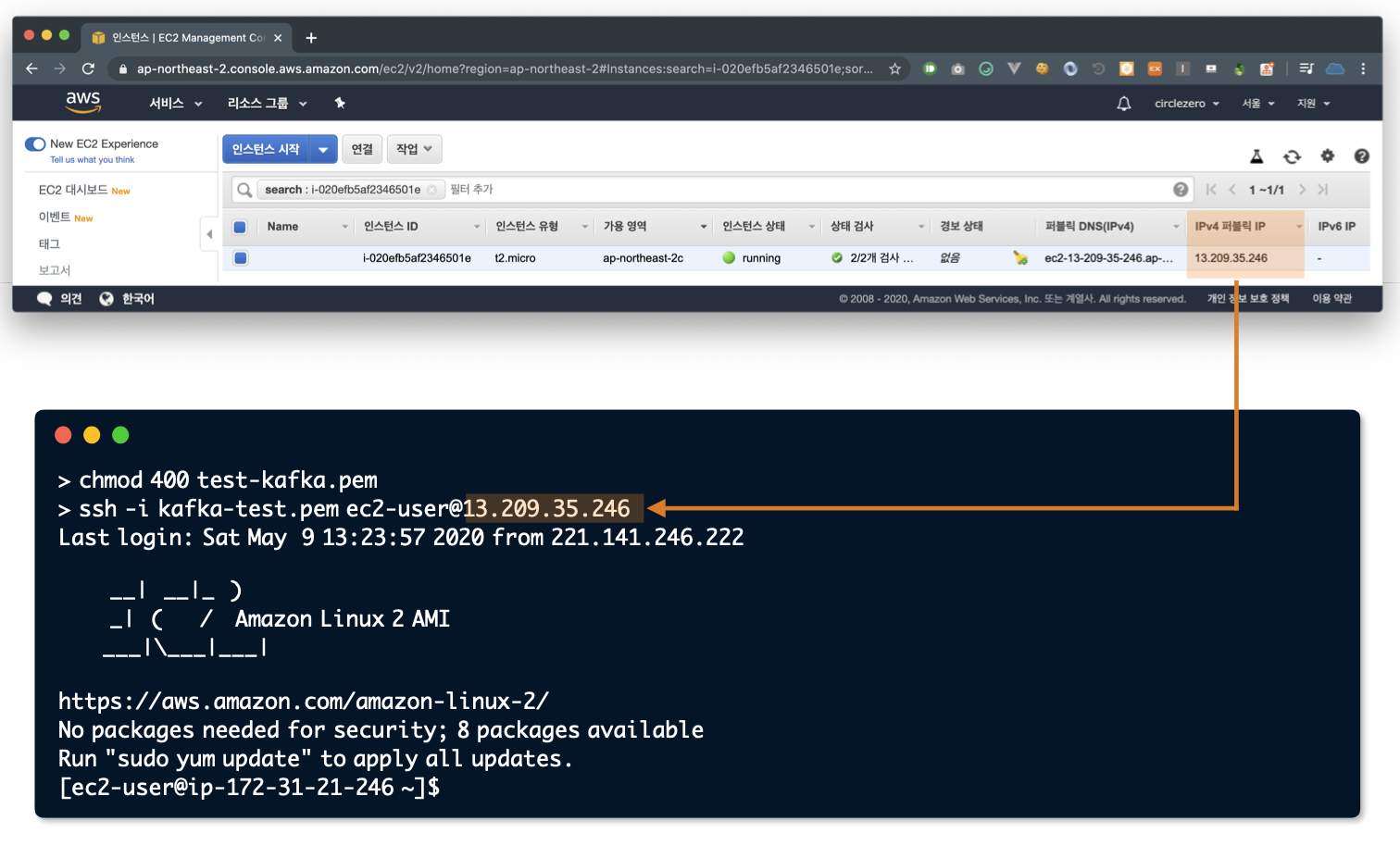Click the alarm status icon in the row
Screen dimensions: 1400x846
click(x=1019, y=258)
